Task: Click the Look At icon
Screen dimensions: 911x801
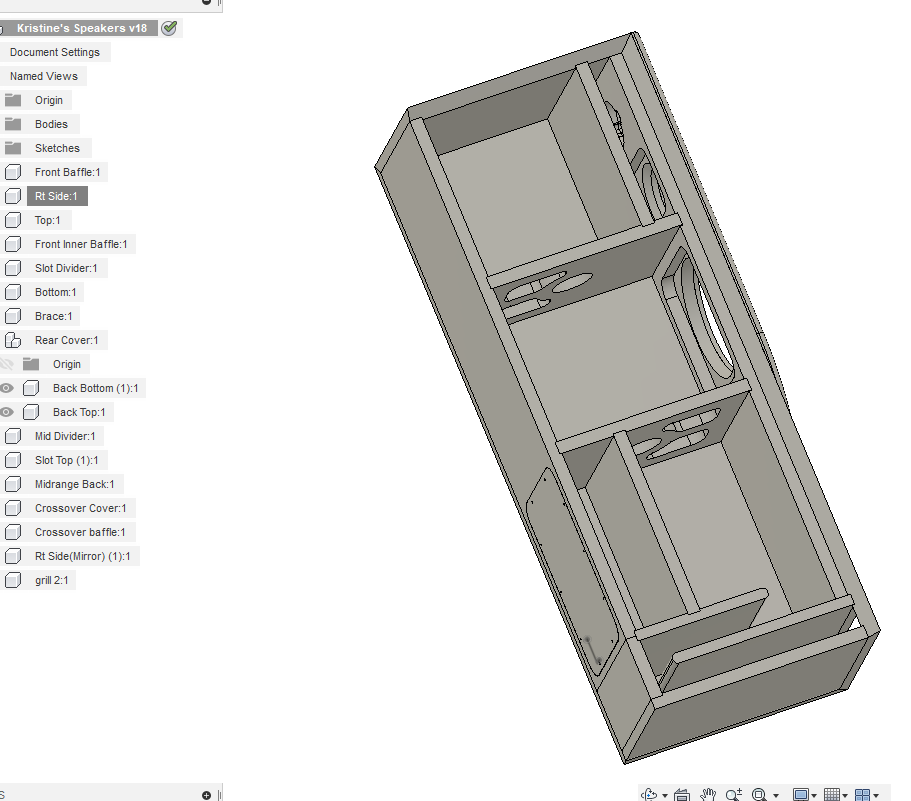Action: coord(682,794)
